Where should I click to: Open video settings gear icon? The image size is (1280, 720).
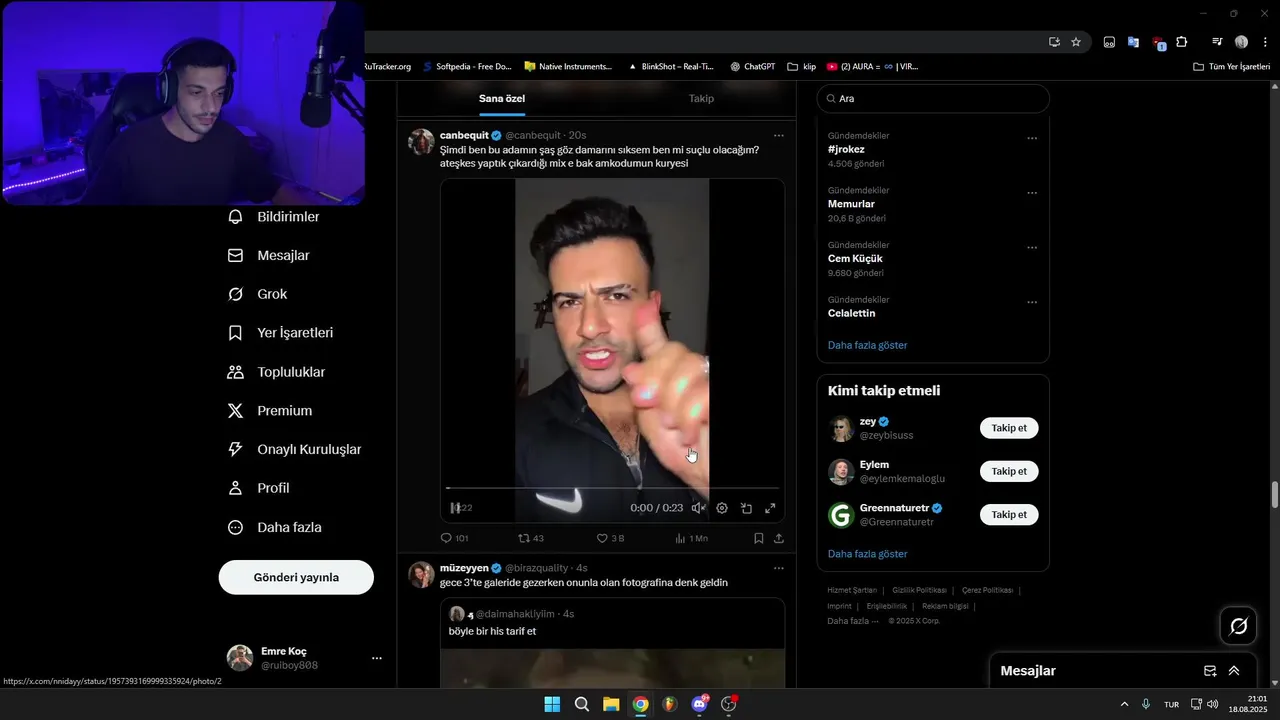point(722,508)
